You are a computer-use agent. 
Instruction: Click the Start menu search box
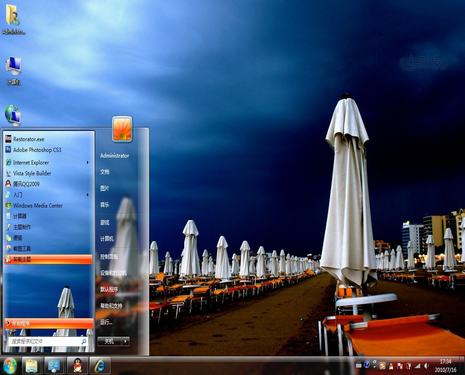click(49, 341)
